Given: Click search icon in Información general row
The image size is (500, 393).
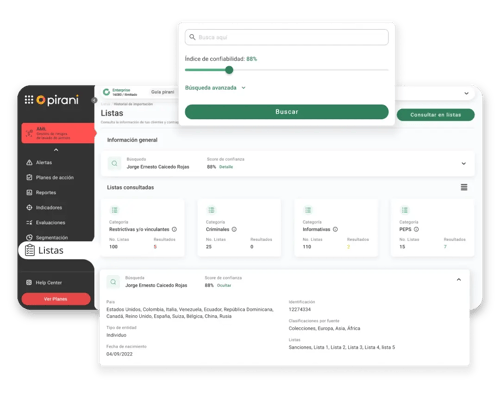Looking at the screenshot, I should pyautogui.click(x=114, y=163).
